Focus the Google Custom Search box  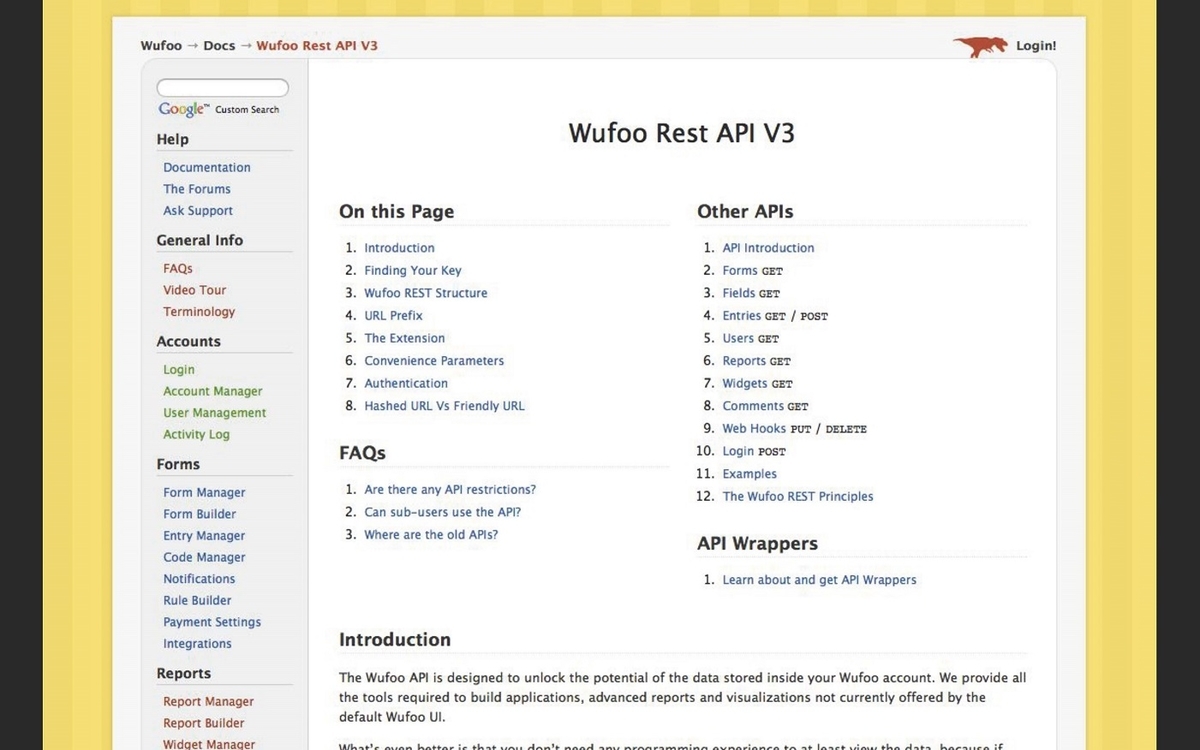point(223,88)
